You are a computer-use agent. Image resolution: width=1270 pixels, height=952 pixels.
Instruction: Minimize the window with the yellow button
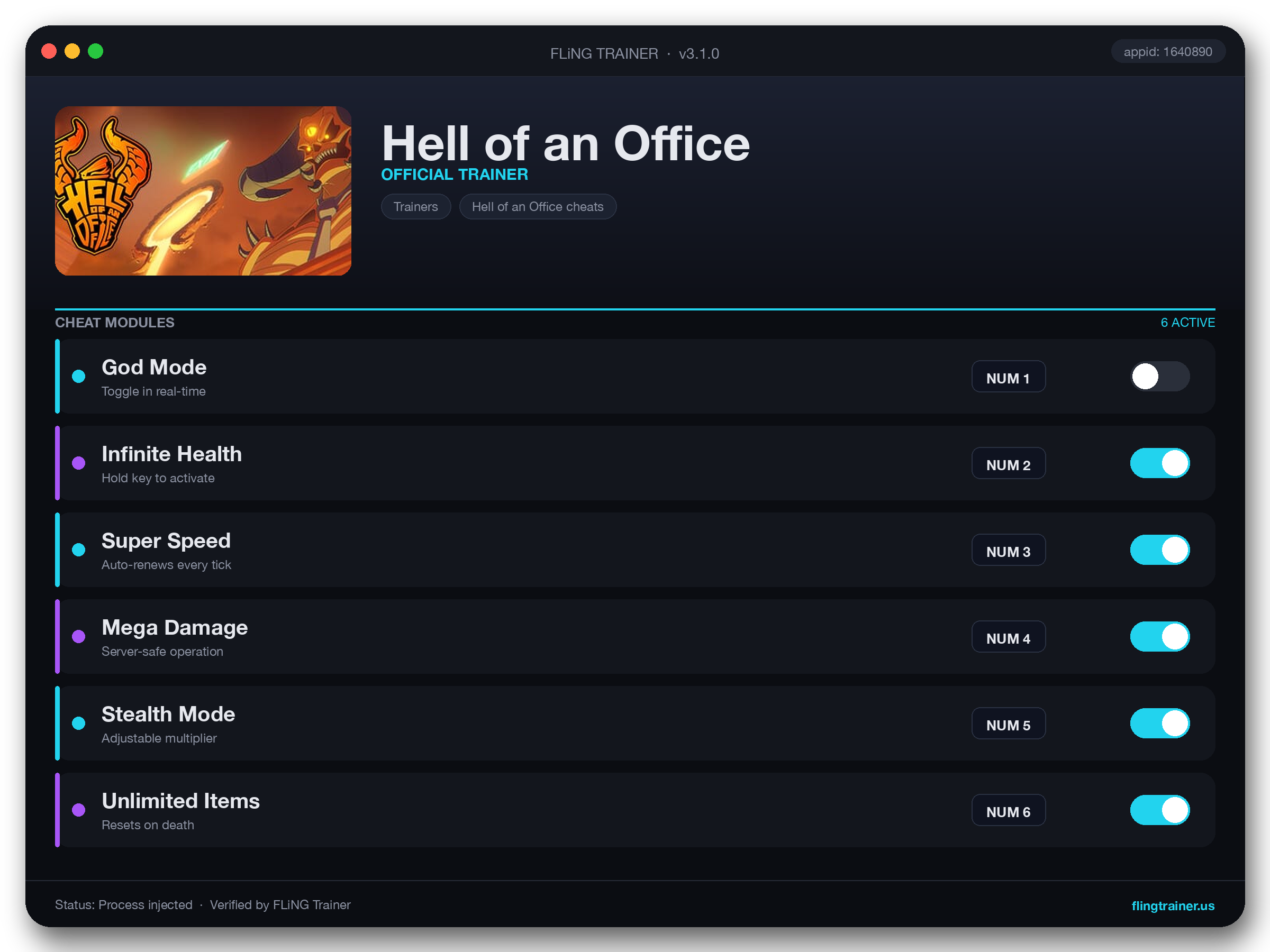[72, 52]
